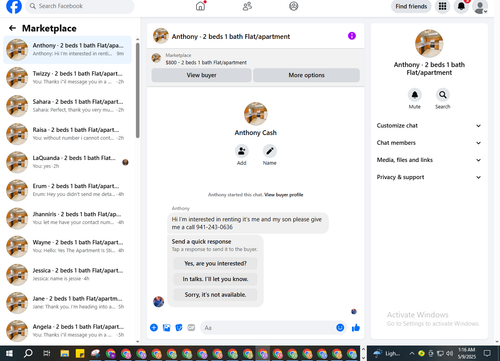
Task: Open View buyer profile link
Action: [x=284, y=195]
